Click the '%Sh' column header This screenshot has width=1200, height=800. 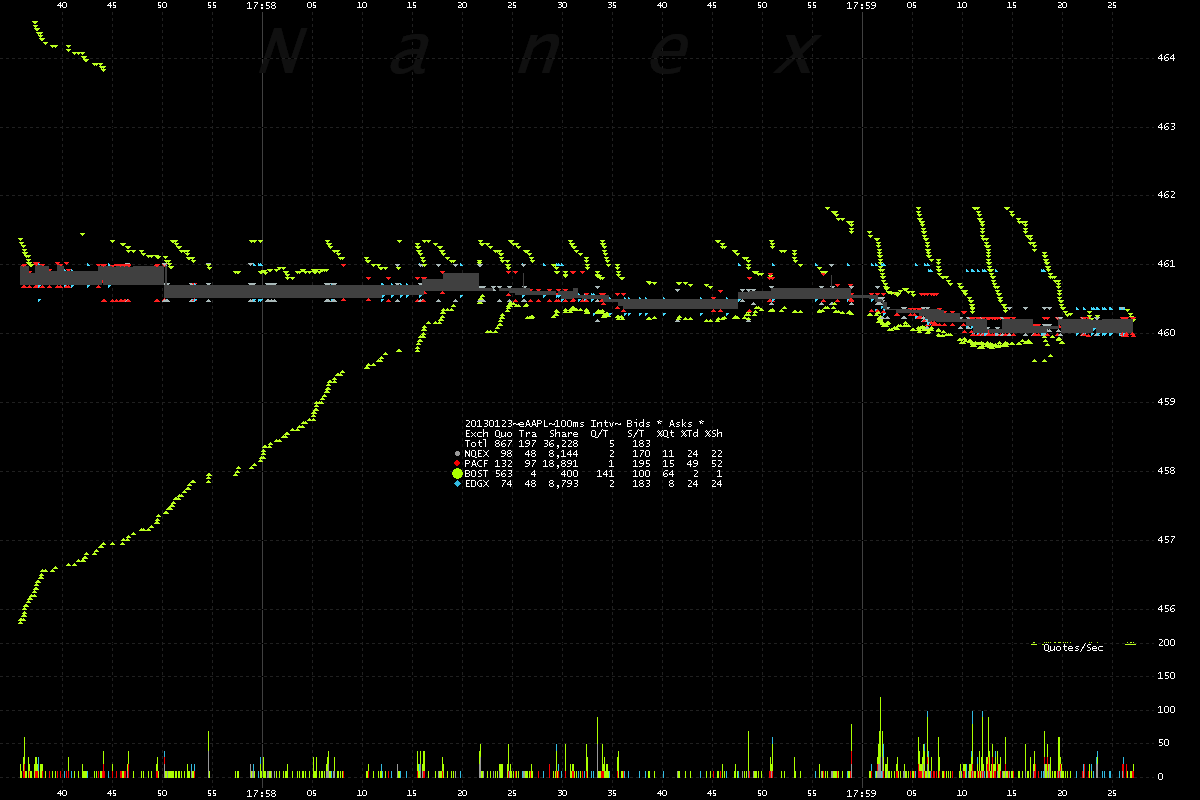pos(714,434)
